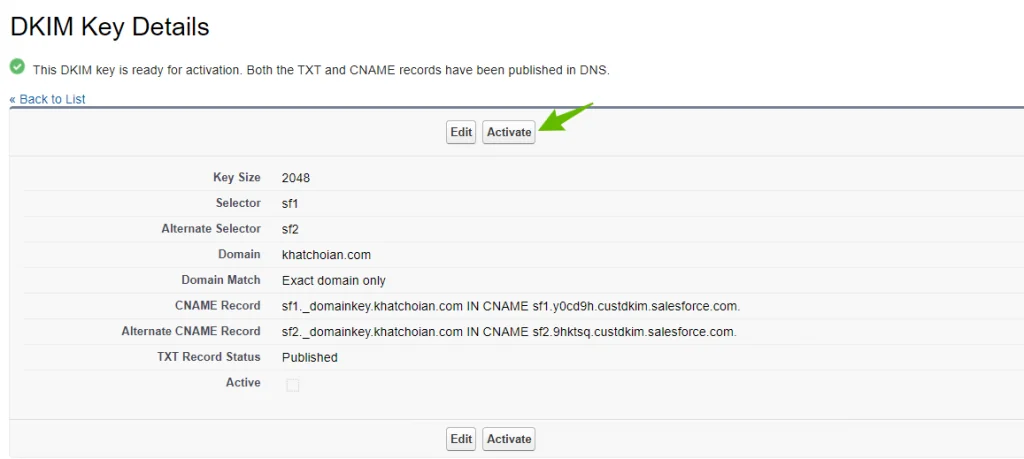The height and width of the screenshot is (459, 1024).
Task: Click the Activate button below the key details
Action: pyautogui.click(x=509, y=439)
